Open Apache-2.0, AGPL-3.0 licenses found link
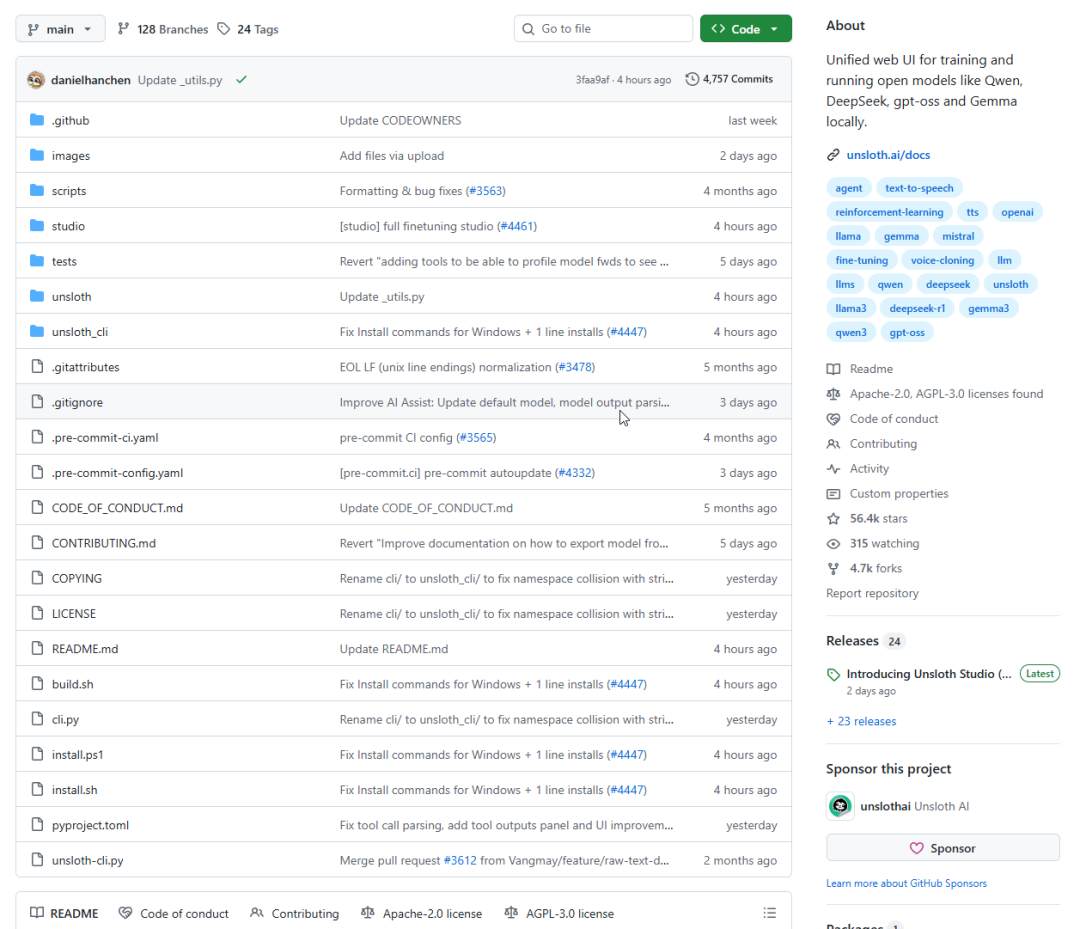Viewport: 1080px width, 929px height. (x=946, y=394)
